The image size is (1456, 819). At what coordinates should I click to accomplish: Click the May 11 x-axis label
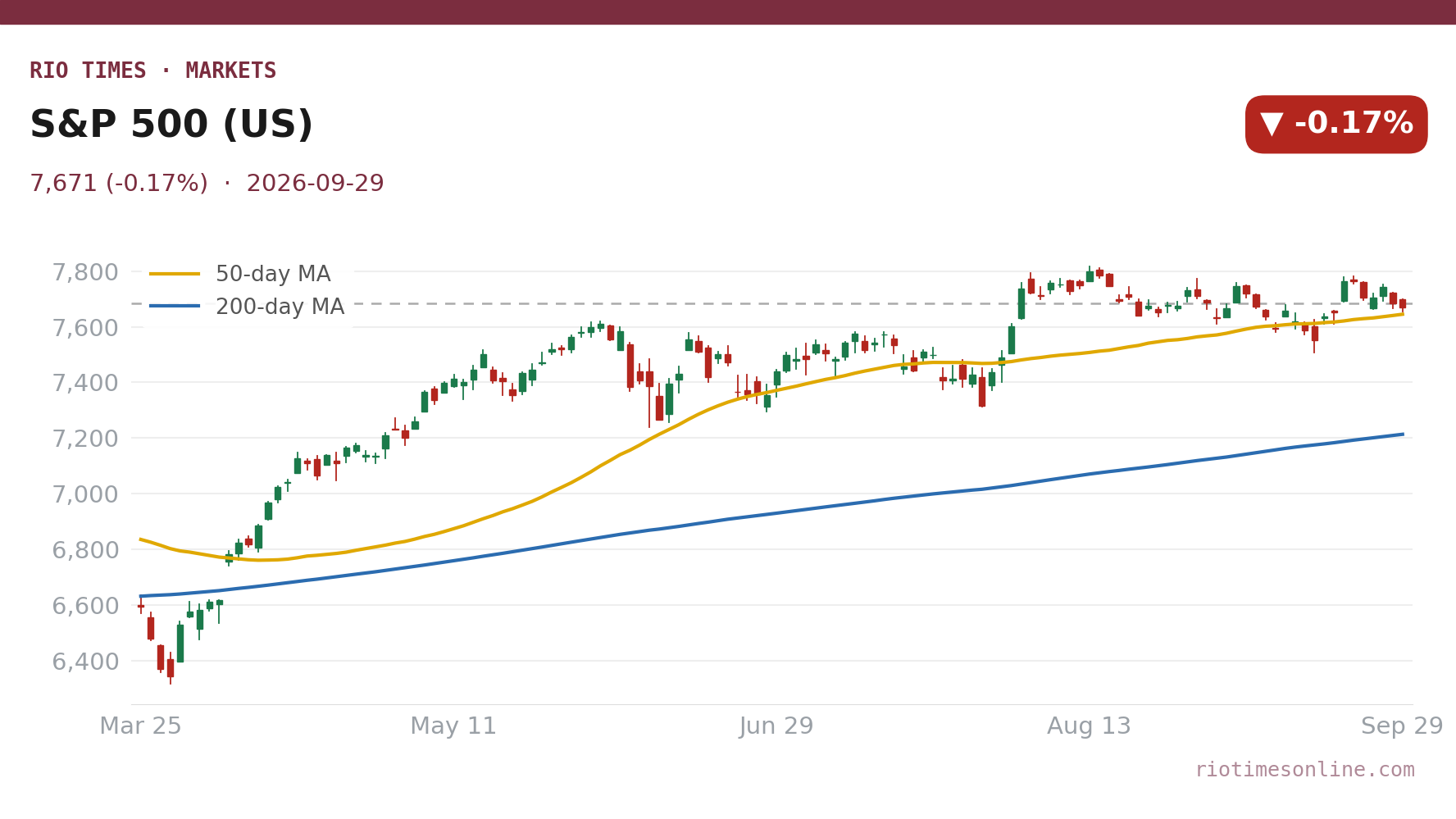point(453,726)
